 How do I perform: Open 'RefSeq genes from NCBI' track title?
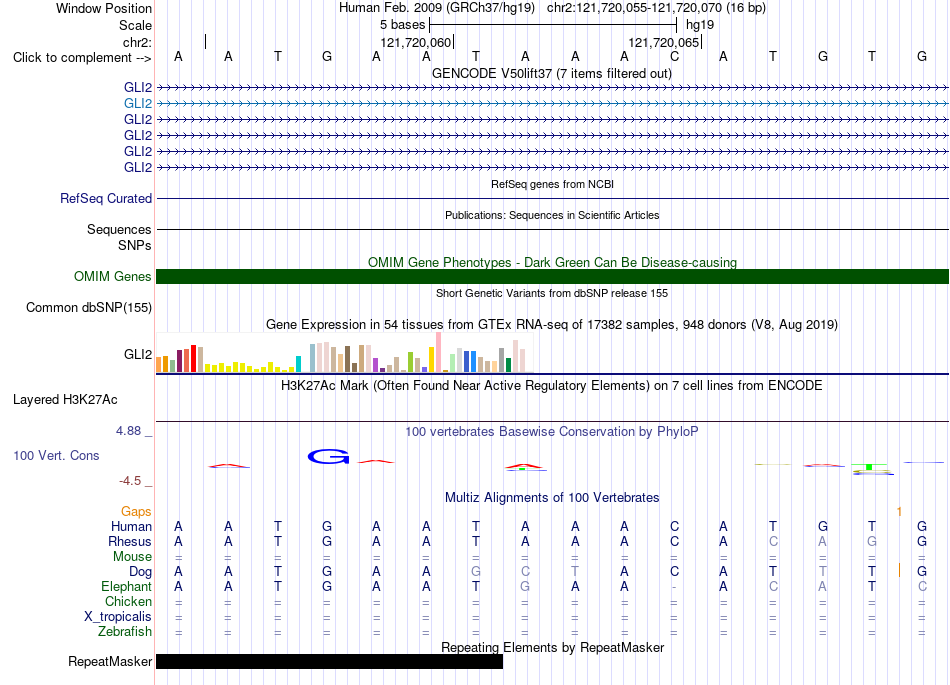coord(552,184)
